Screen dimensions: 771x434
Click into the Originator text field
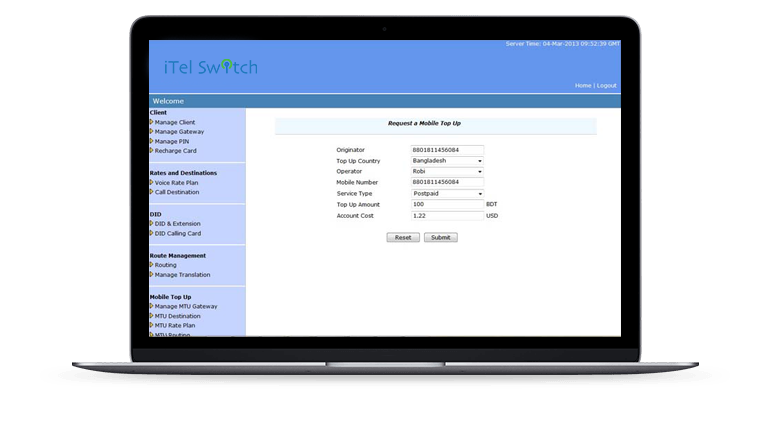tap(447, 150)
